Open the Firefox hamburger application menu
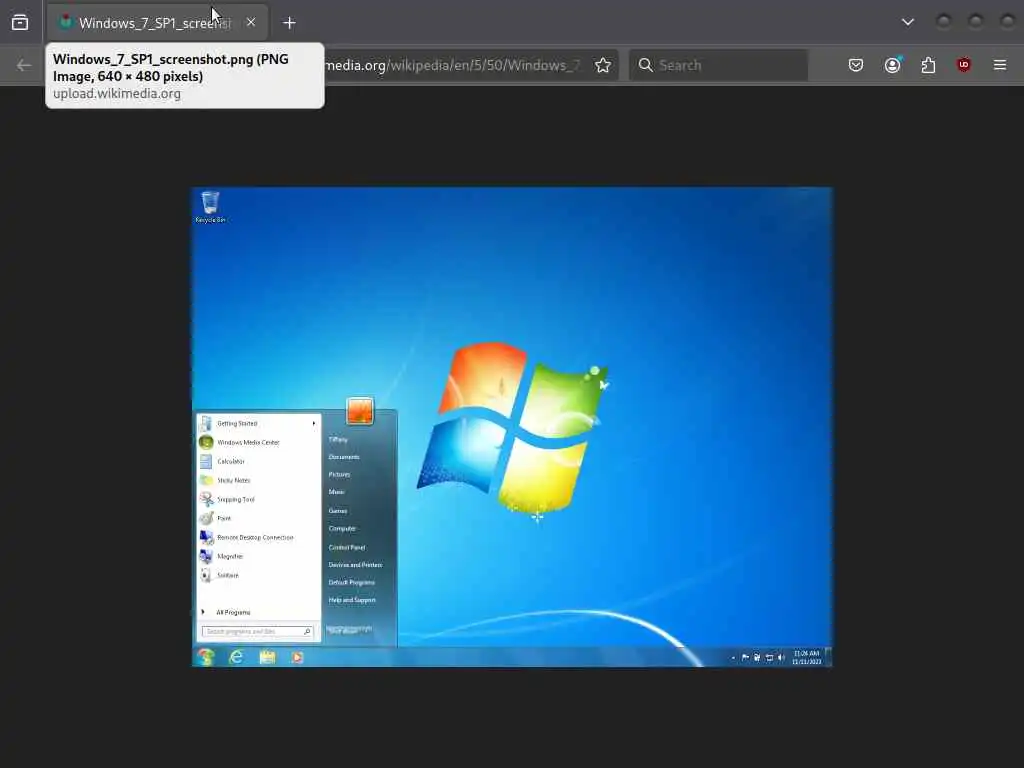The width and height of the screenshot is (1024, 768). coord(999,65)
